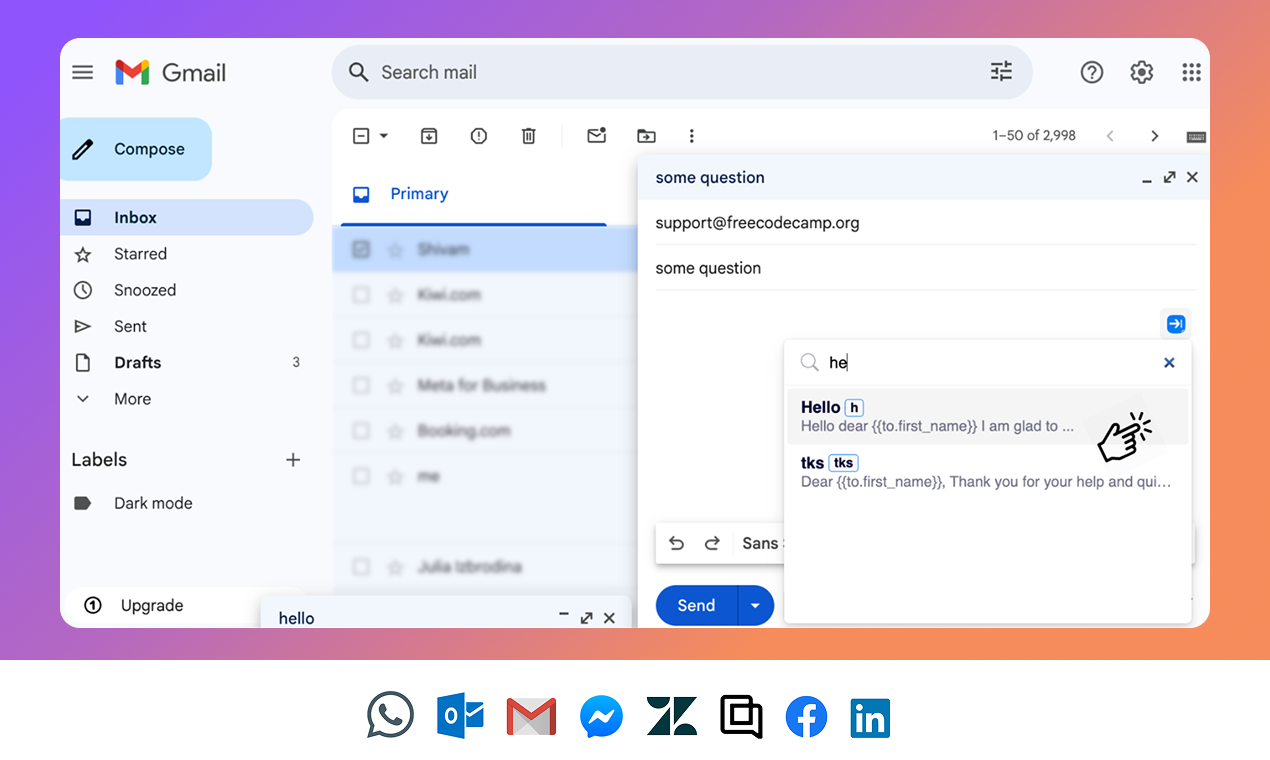Insert the Hello template
This screenshot has width=1270, height=760.
click(987, 416)
